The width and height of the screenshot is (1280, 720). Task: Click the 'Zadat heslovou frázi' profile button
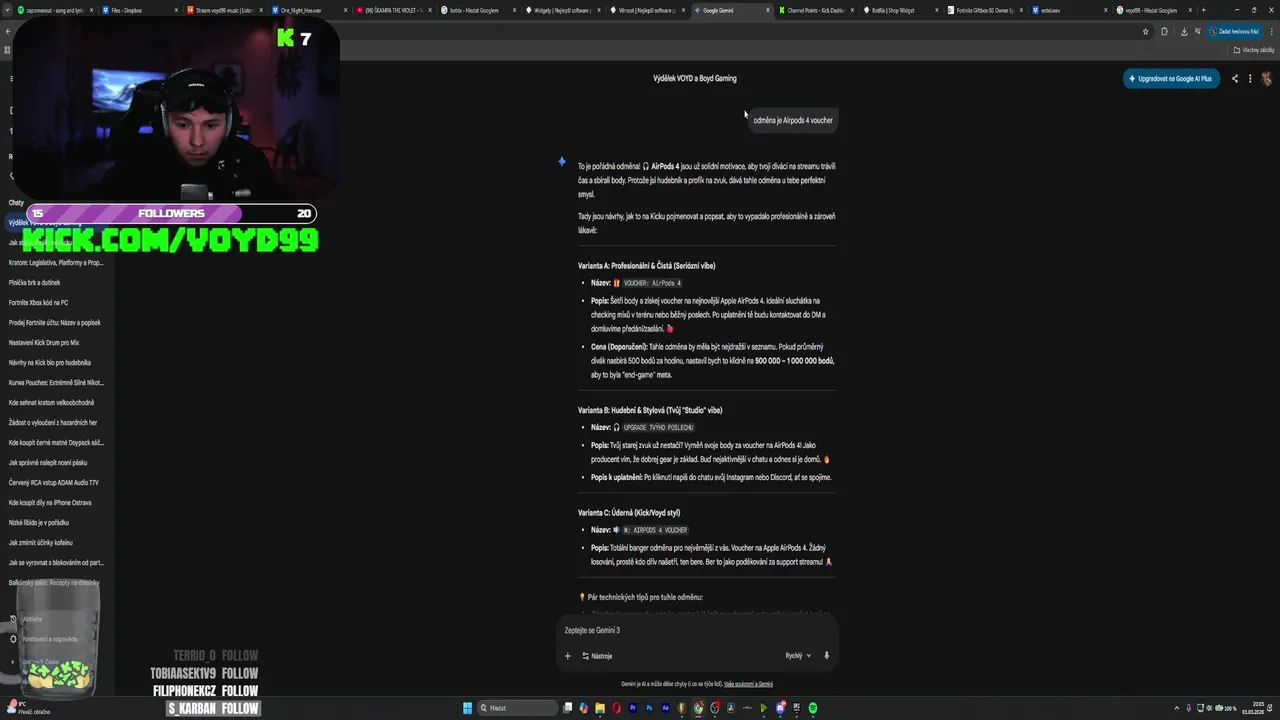click(x=1233, y=31)
